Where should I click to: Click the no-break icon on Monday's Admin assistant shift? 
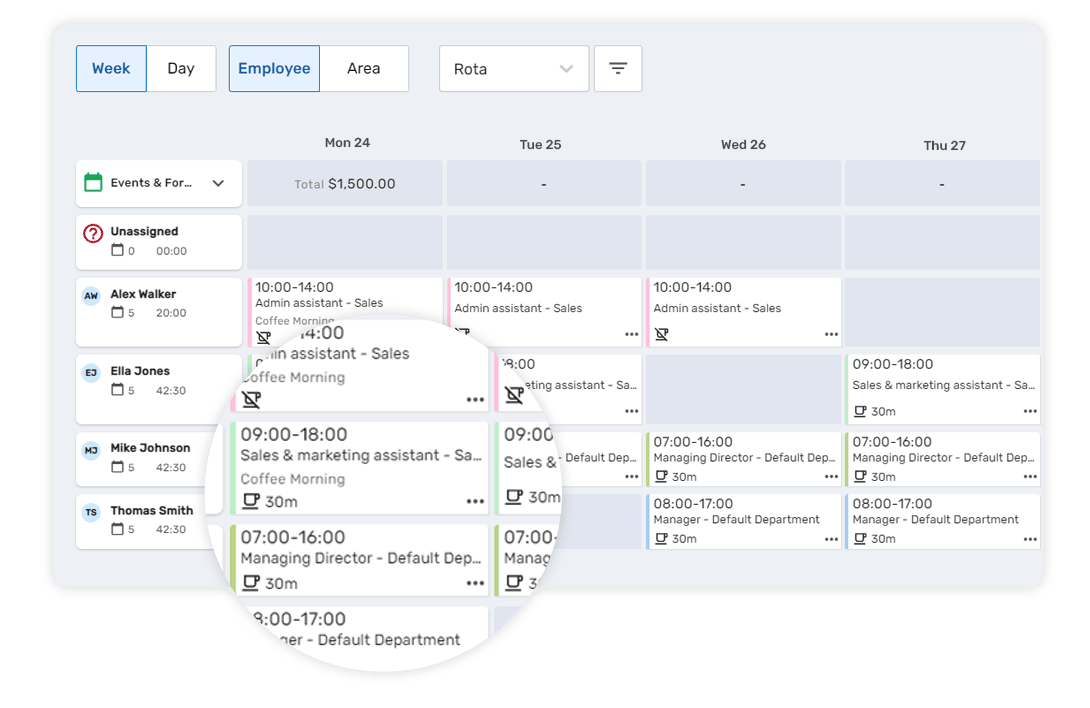[263, 337]
